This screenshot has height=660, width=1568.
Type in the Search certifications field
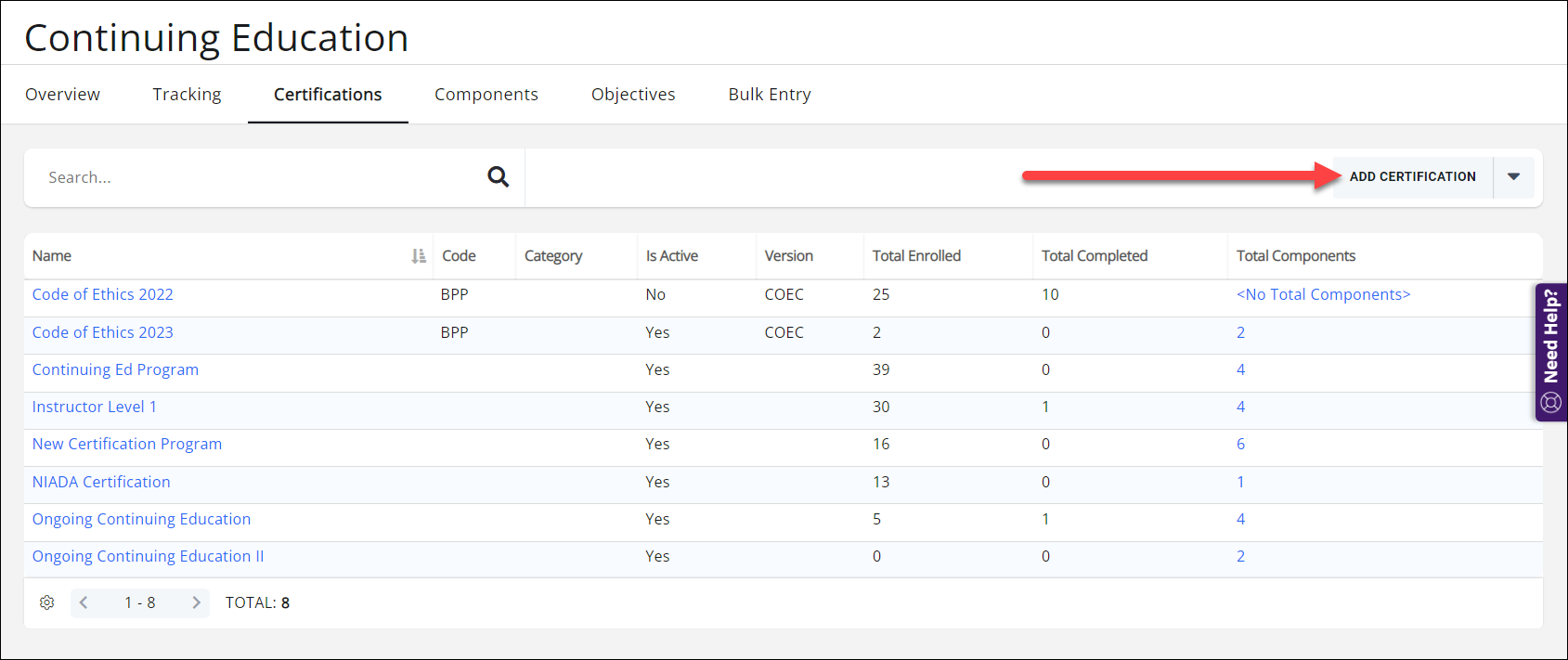pyautogui.click(x=260, y=177)
